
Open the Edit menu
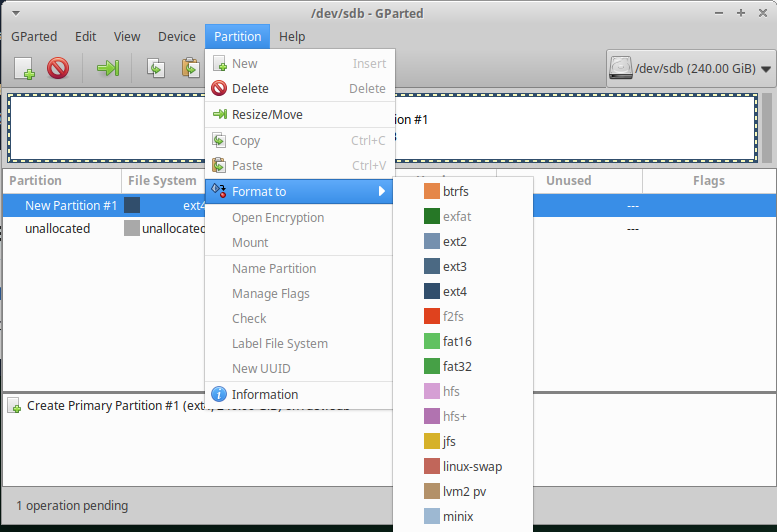coord(85,37)
